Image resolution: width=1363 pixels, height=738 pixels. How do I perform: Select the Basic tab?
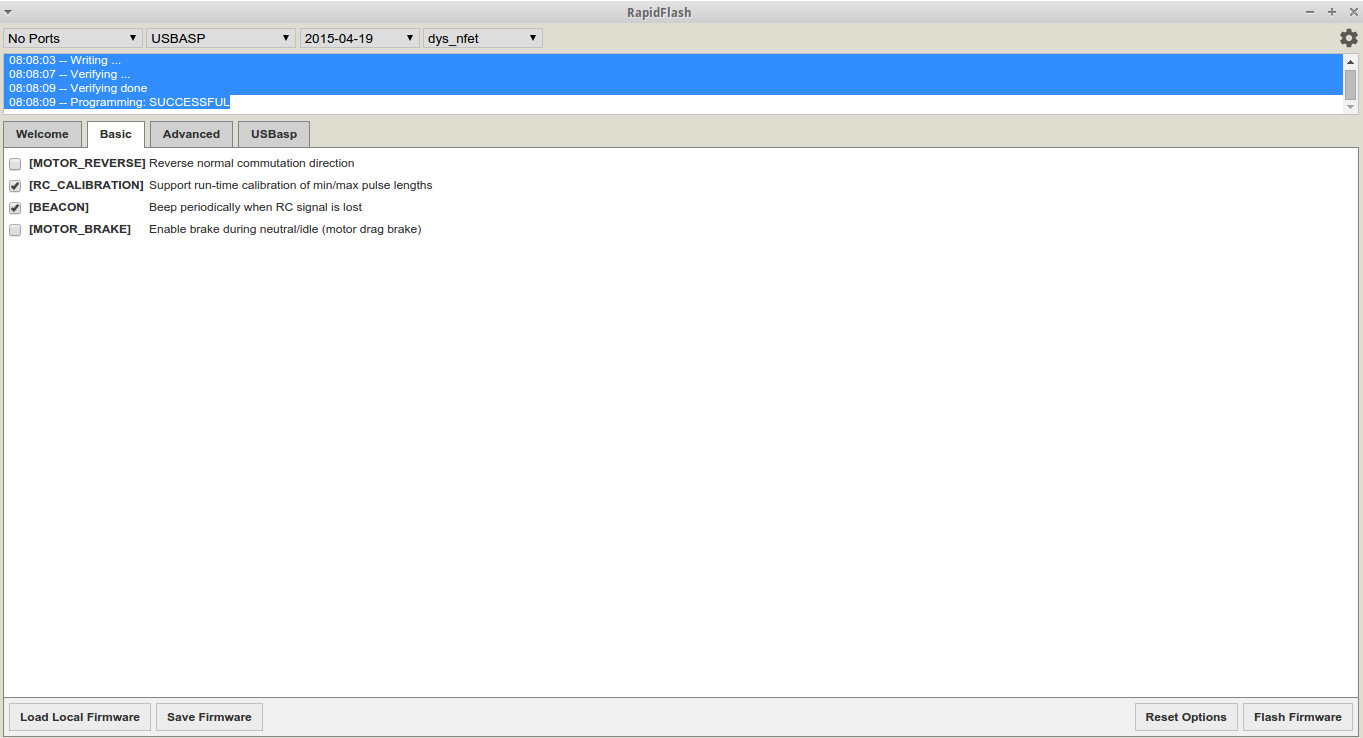point(116,134)
